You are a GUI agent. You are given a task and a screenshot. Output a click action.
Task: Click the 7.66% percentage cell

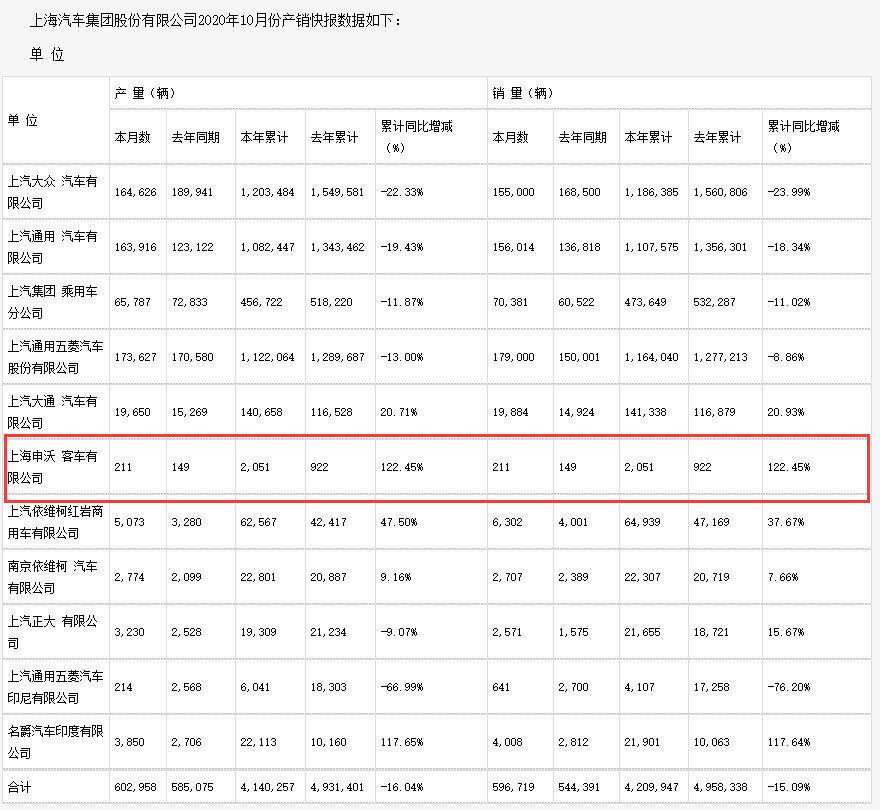[x=783, y=577]
